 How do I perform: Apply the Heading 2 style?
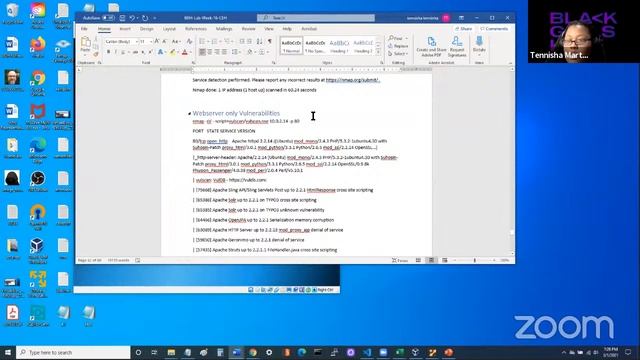coord(363,46)
